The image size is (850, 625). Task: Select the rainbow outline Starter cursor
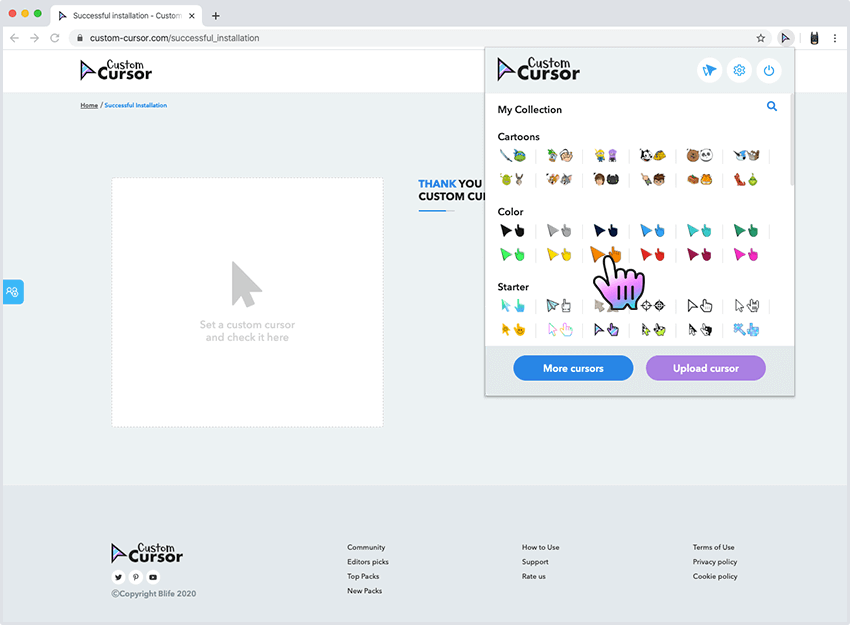pyautogui.click(x=559, y=330)
